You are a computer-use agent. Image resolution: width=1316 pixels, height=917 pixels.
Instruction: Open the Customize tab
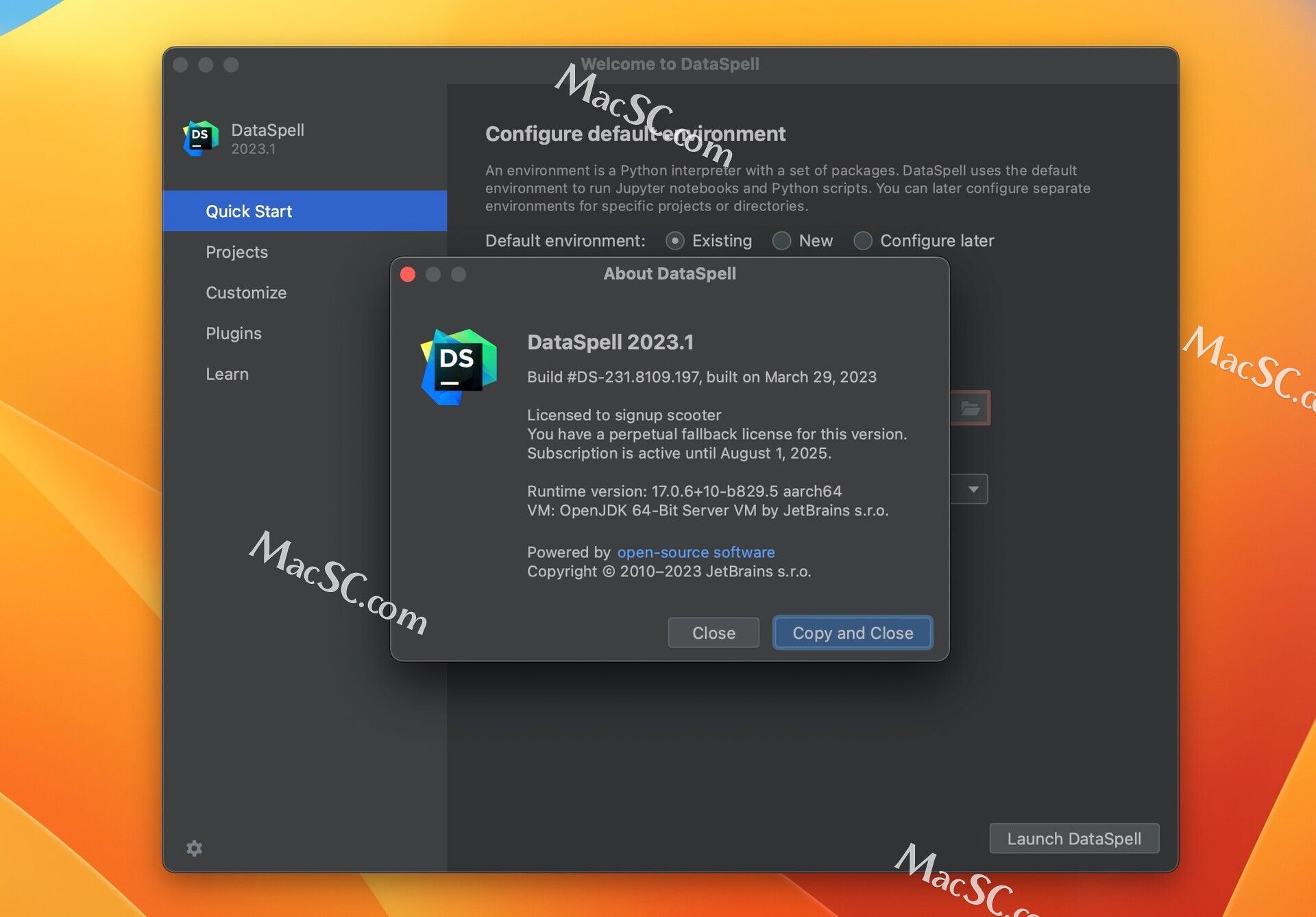(x=305, y=293)
